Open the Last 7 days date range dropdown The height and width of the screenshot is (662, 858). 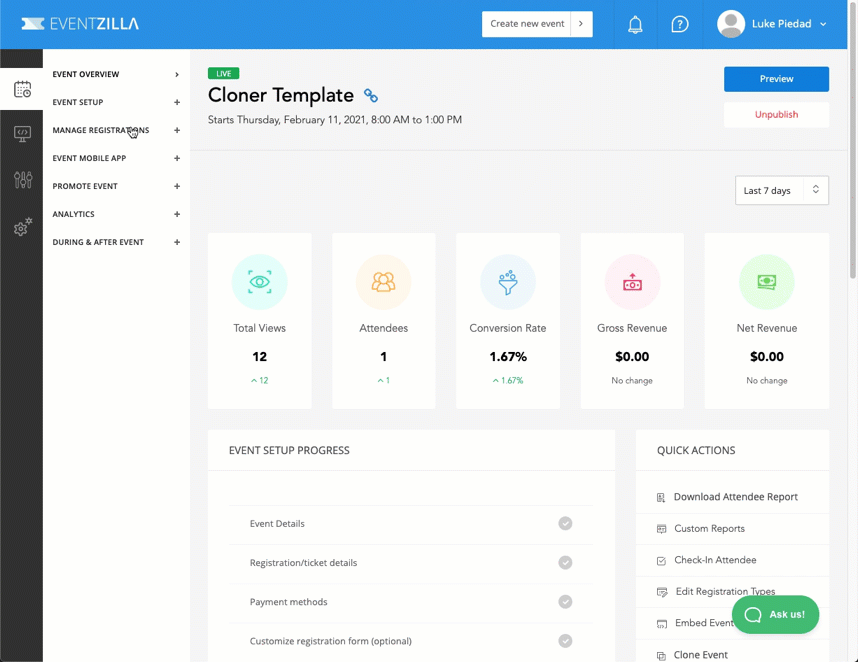tap(782, 190)
